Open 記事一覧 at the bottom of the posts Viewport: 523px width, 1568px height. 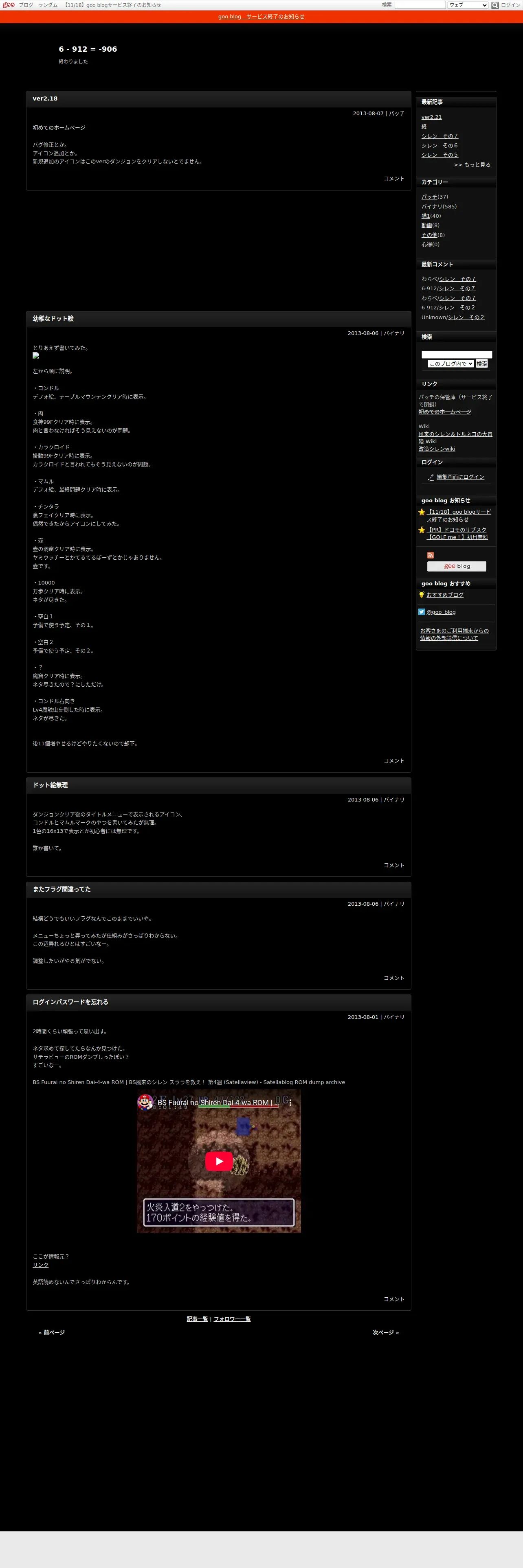pos(197,1319)
